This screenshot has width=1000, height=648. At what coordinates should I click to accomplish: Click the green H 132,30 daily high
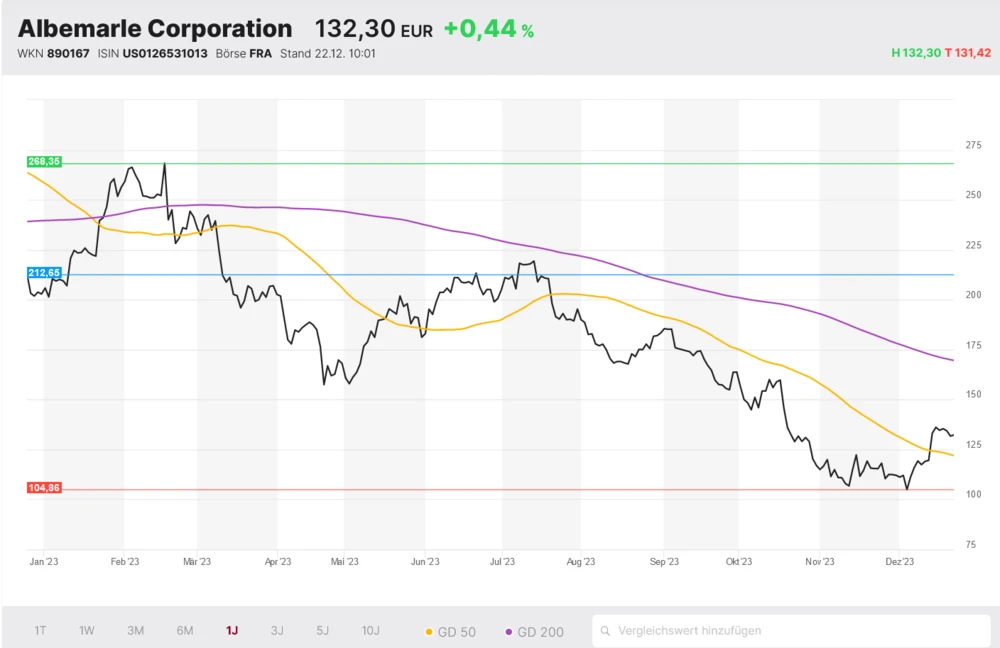pyautogui.click(x=915, y=53)
